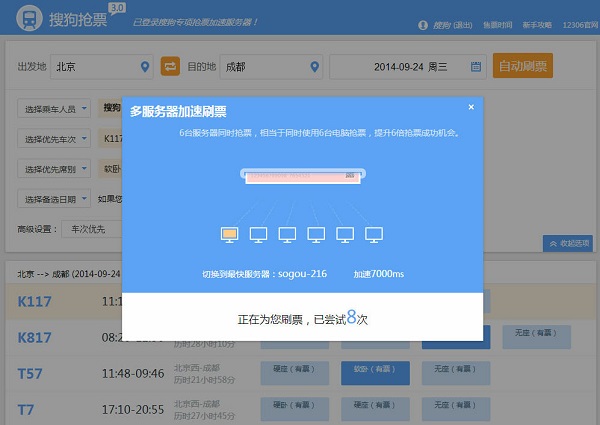Click the second server monitor icon

pyautogui.click(x=258, y=234)
